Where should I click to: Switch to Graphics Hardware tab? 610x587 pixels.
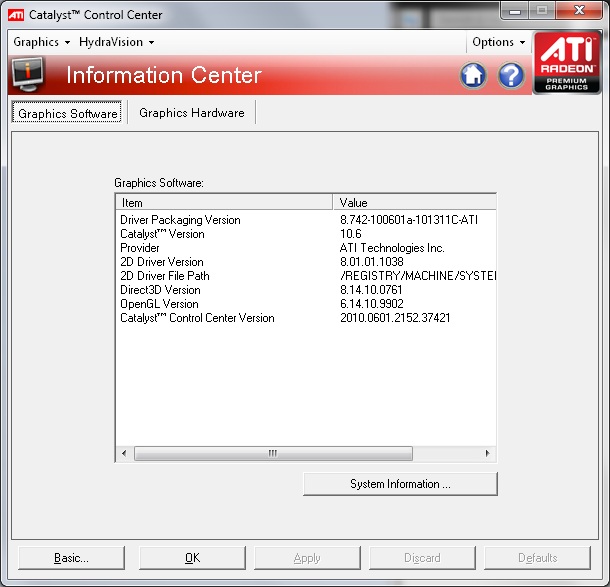[x=192, y=113]
